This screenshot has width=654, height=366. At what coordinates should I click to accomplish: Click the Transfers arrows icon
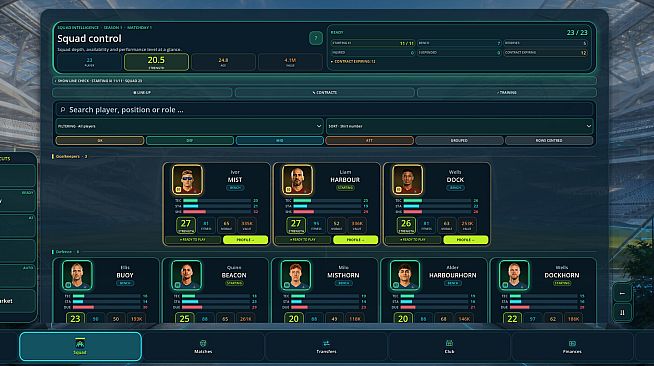coord(326,343)
